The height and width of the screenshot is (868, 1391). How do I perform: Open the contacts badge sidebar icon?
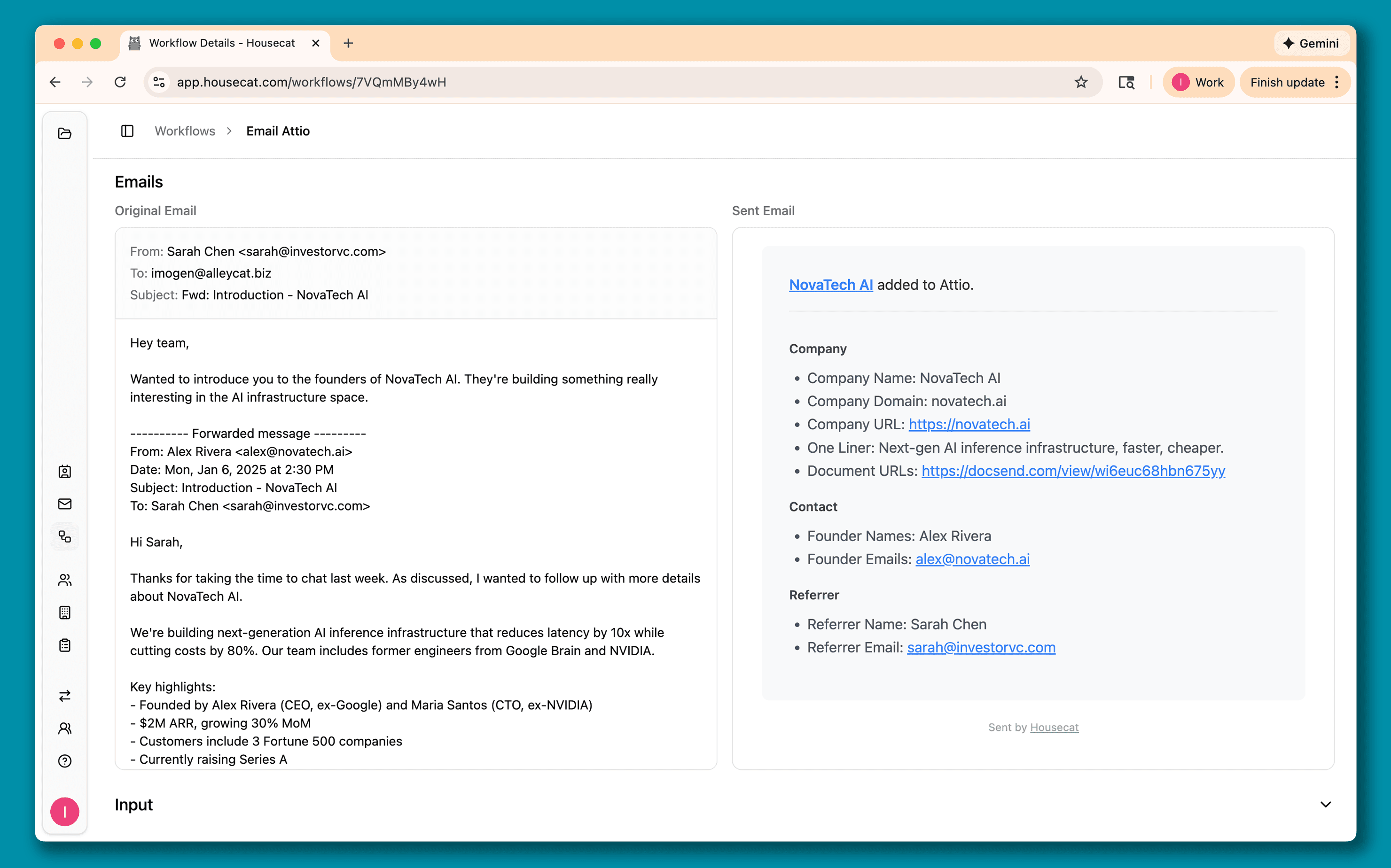click(x=65, y=471)
